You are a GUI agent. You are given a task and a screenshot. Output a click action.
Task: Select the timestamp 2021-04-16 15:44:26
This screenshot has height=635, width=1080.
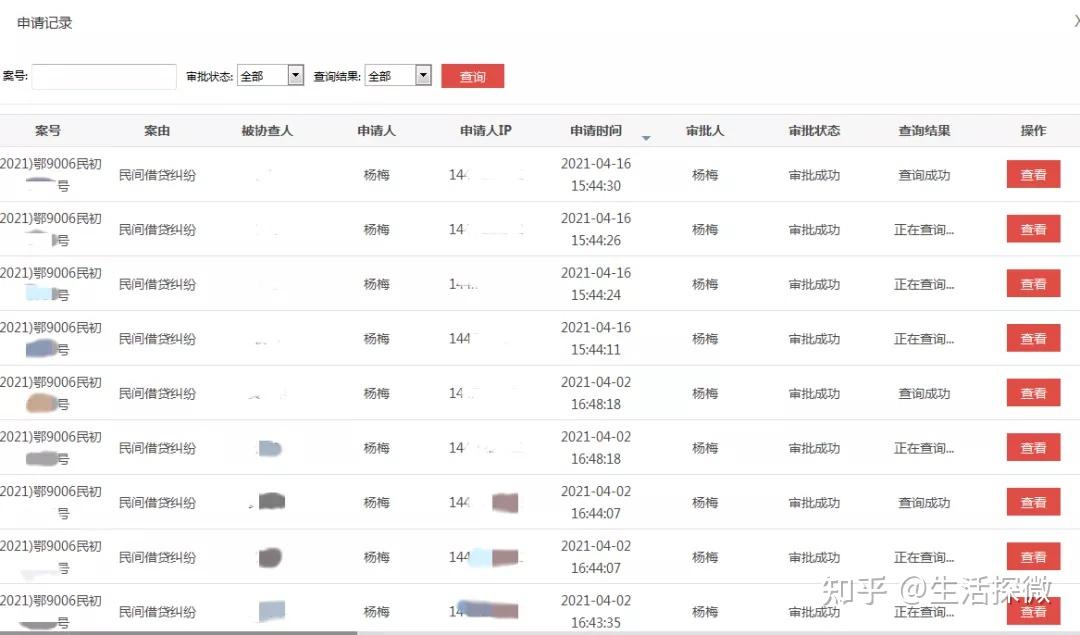(x=596, y=229)
